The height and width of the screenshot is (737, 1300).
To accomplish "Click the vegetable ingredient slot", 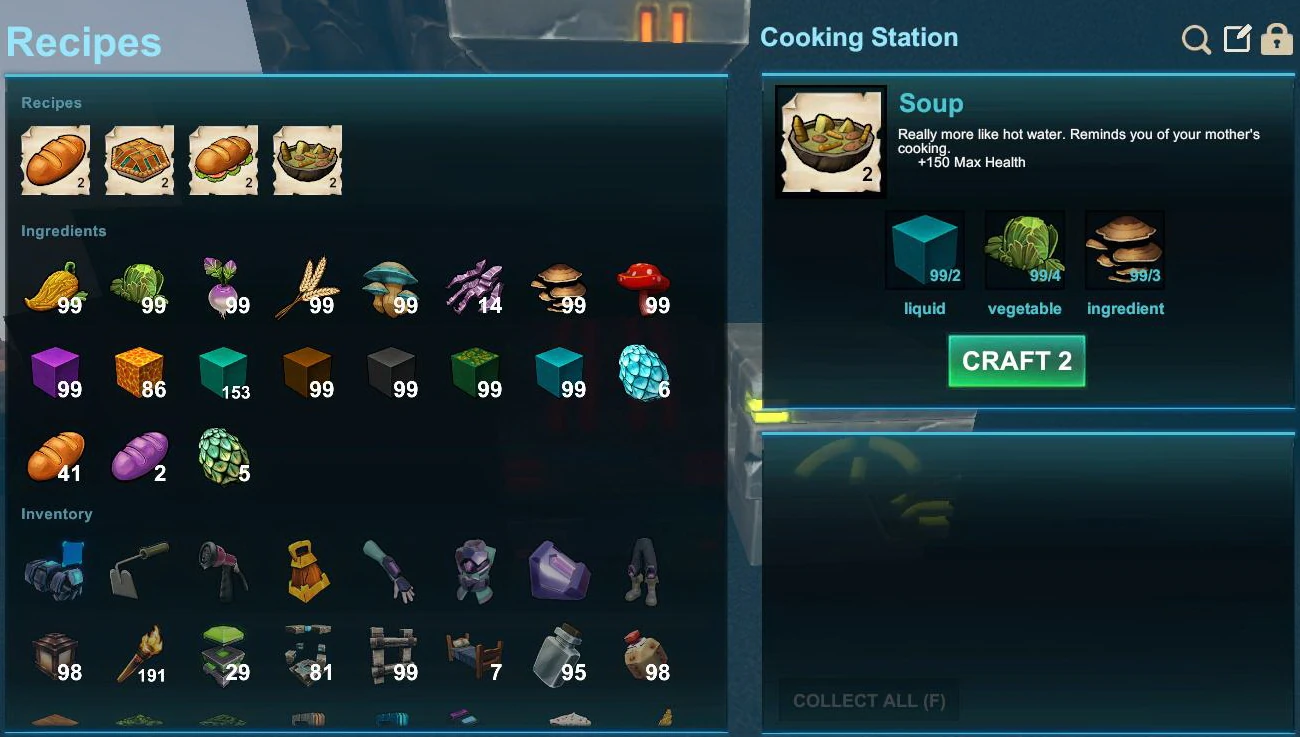I will (1024, 250).
